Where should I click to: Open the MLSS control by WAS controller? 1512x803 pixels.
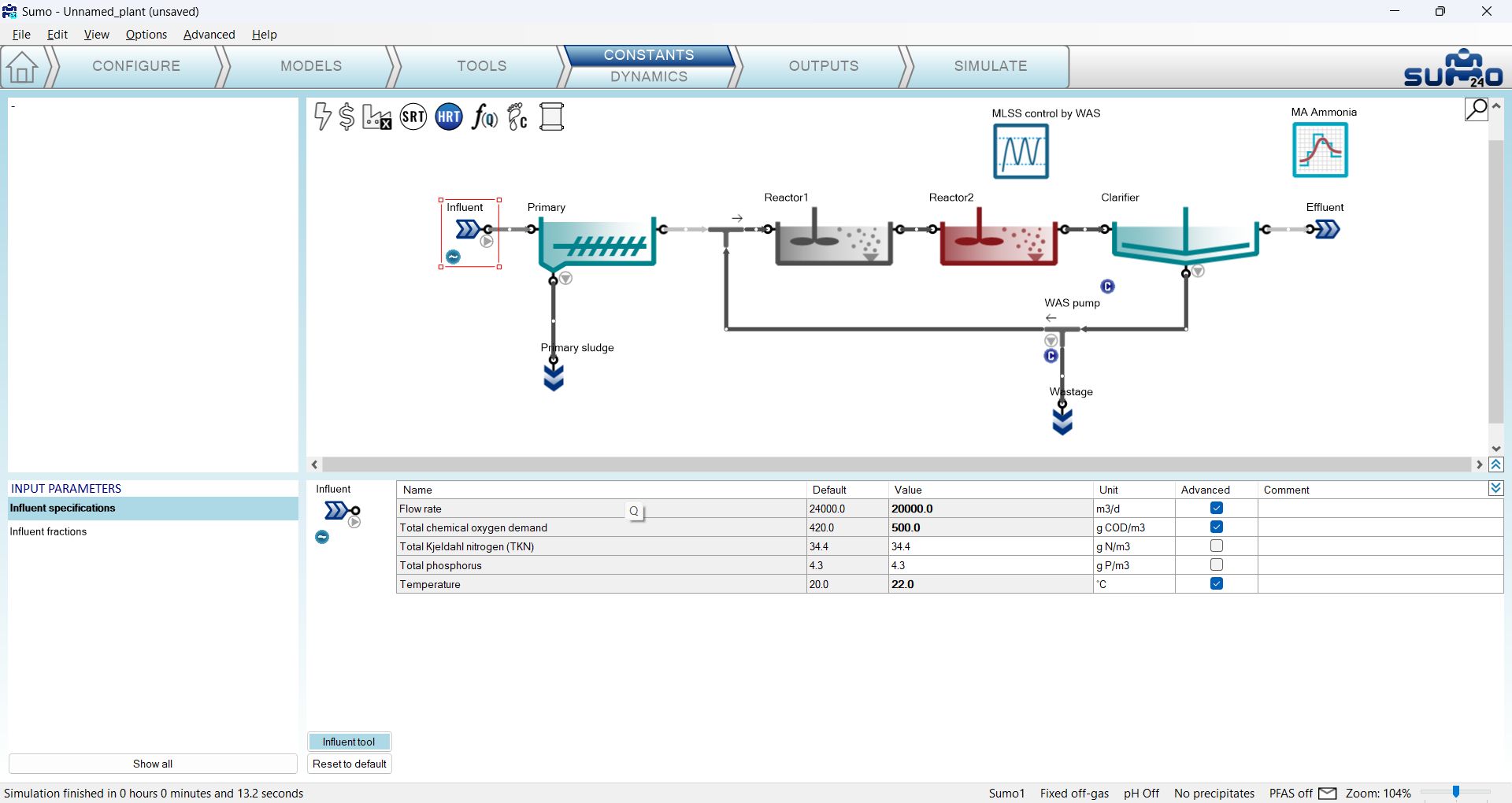click(x=1021, y=151)
